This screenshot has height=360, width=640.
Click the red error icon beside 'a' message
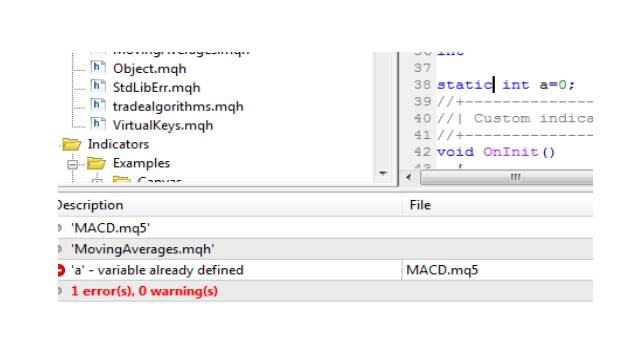click(x=61, y=270)
